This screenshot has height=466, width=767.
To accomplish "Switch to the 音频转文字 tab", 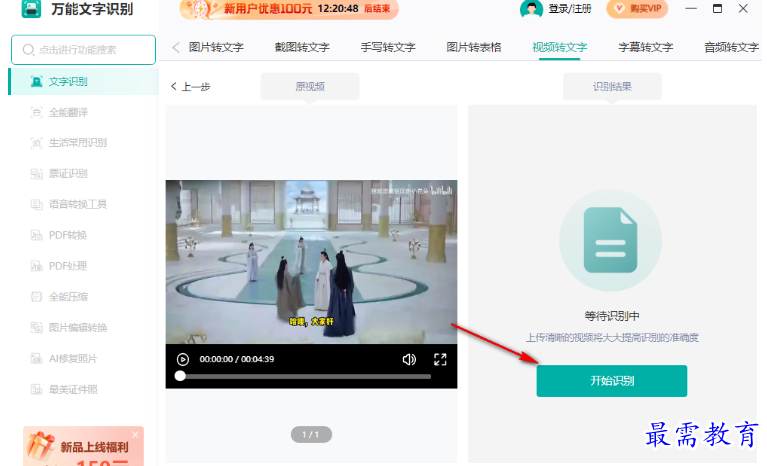I will [731, 47].
